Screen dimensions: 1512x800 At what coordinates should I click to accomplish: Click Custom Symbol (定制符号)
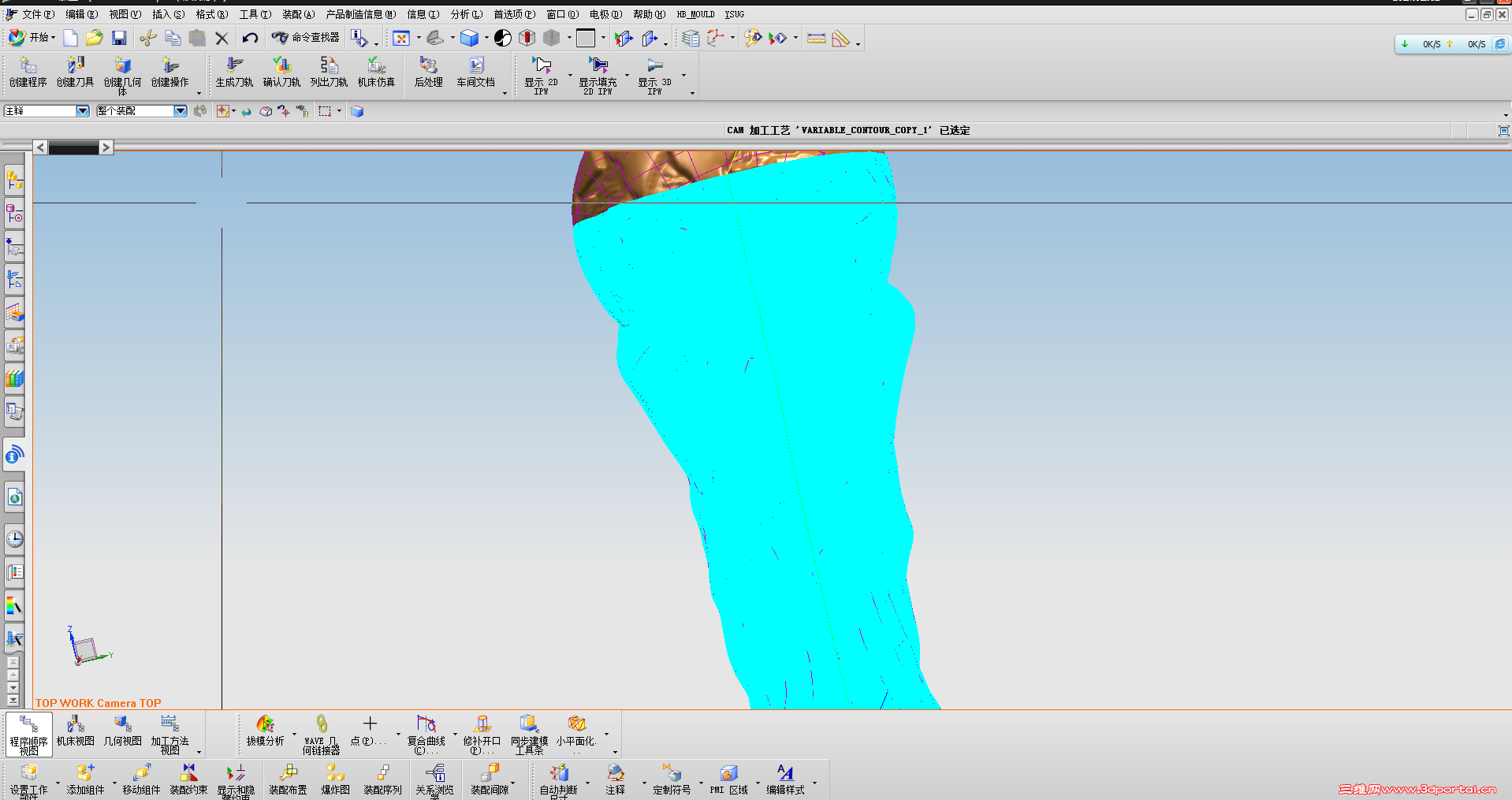672,780
